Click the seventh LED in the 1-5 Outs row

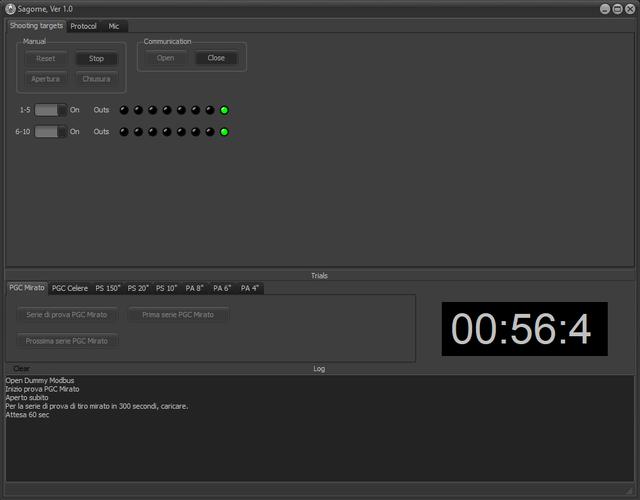click(210, 110)
